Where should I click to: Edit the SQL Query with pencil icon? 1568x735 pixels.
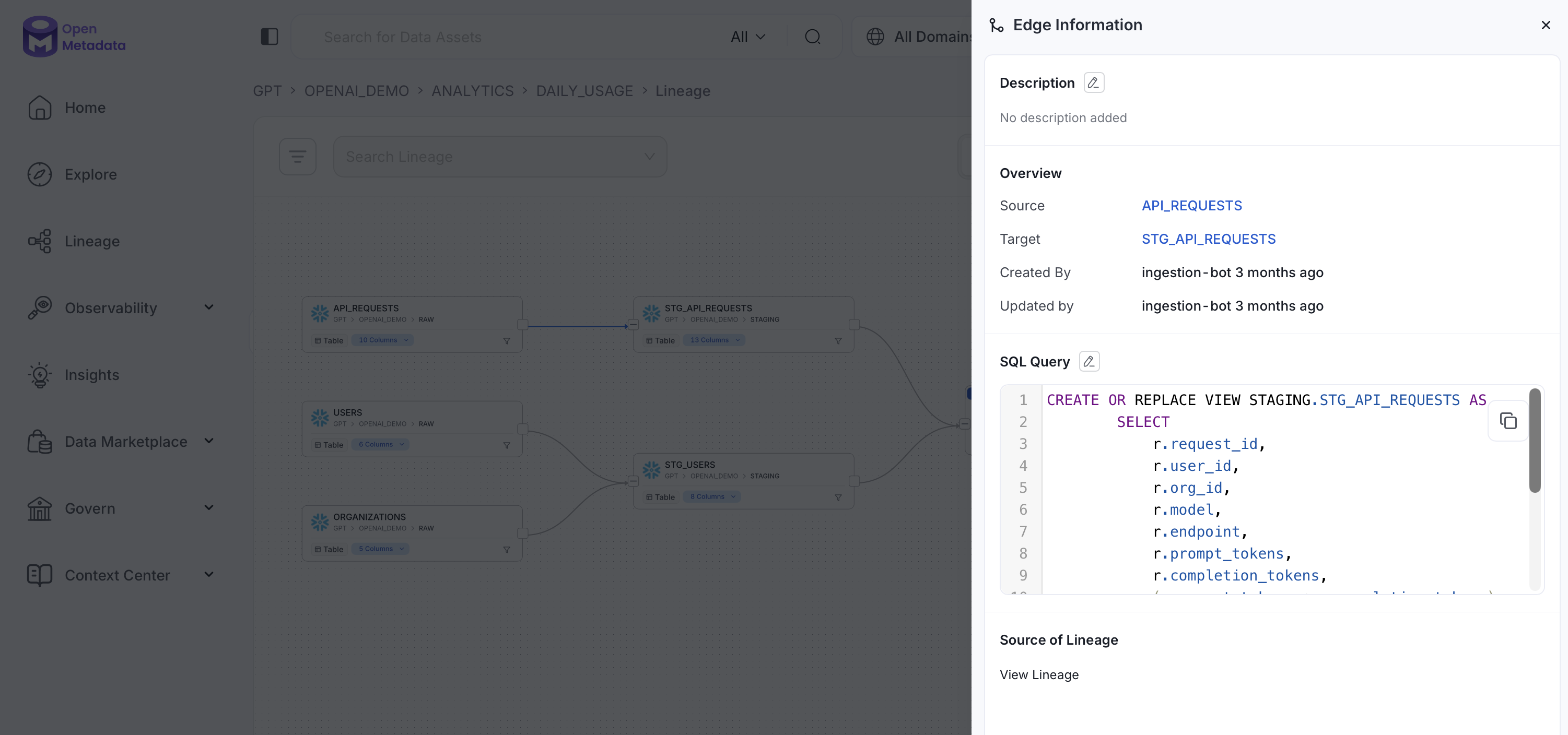[x=1089, y=361]
